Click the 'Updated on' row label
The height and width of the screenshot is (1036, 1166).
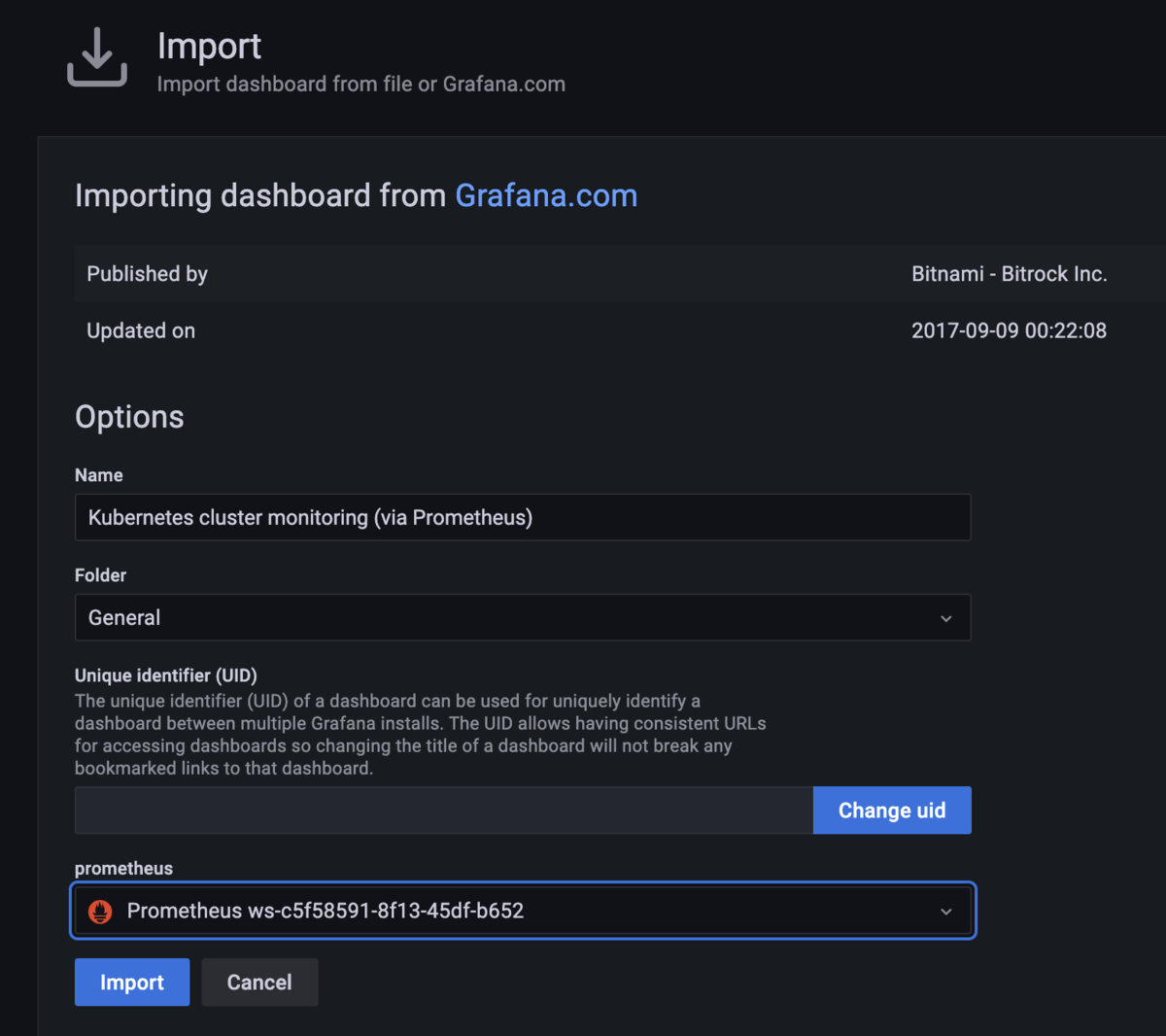(141, 330)
